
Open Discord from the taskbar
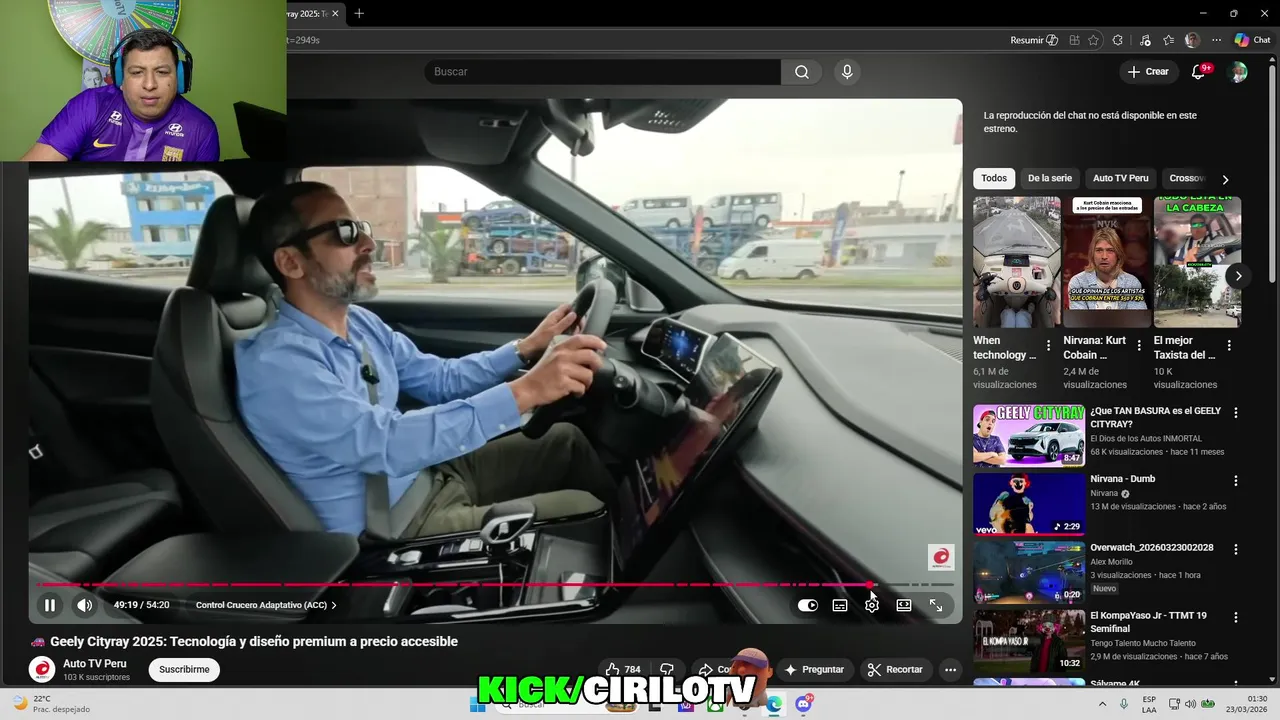pyautogui.click(x=804, y=704)
